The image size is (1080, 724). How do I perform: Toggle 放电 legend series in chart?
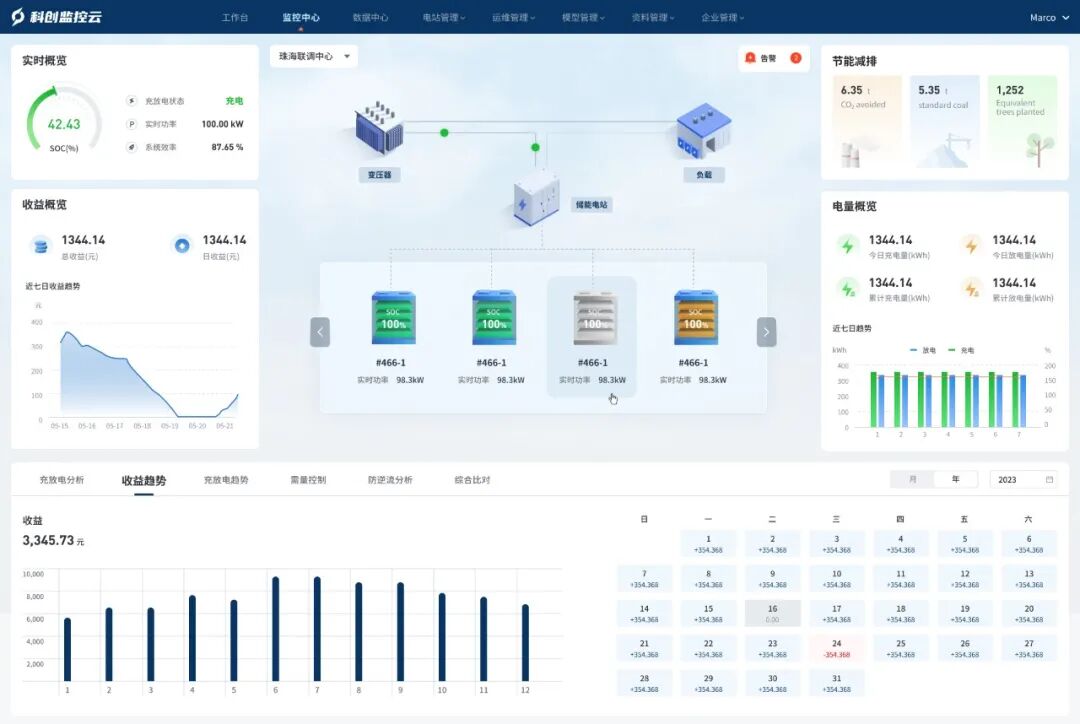tap(922, 350)
